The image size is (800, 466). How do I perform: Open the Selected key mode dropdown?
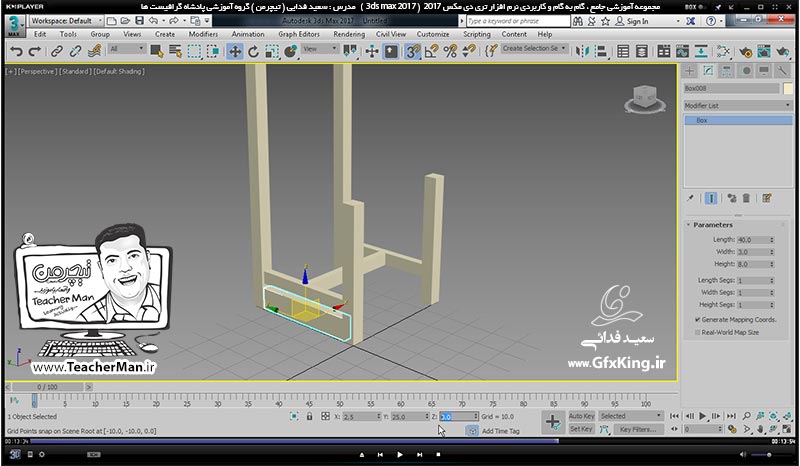631,416
